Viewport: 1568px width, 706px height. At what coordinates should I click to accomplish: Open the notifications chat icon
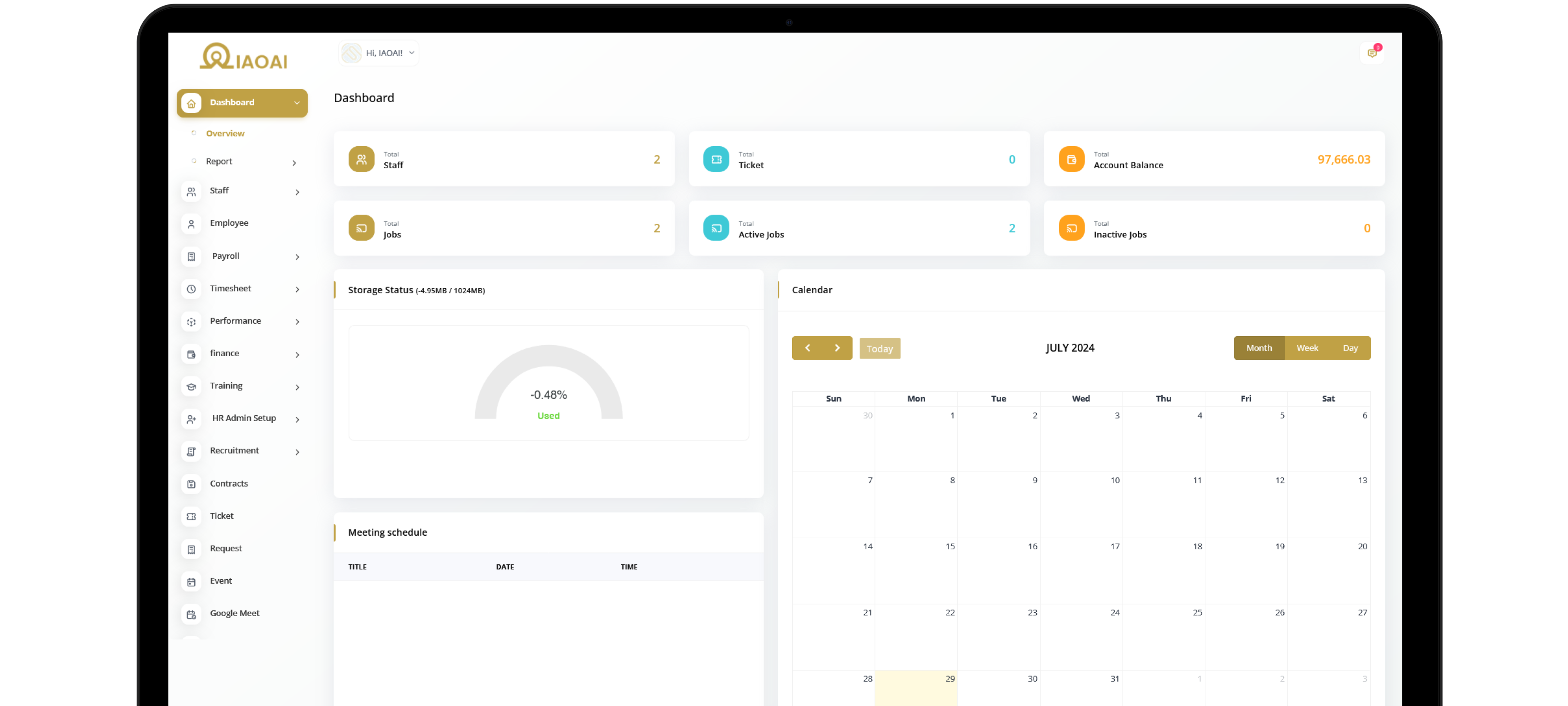coord(1371,53)
